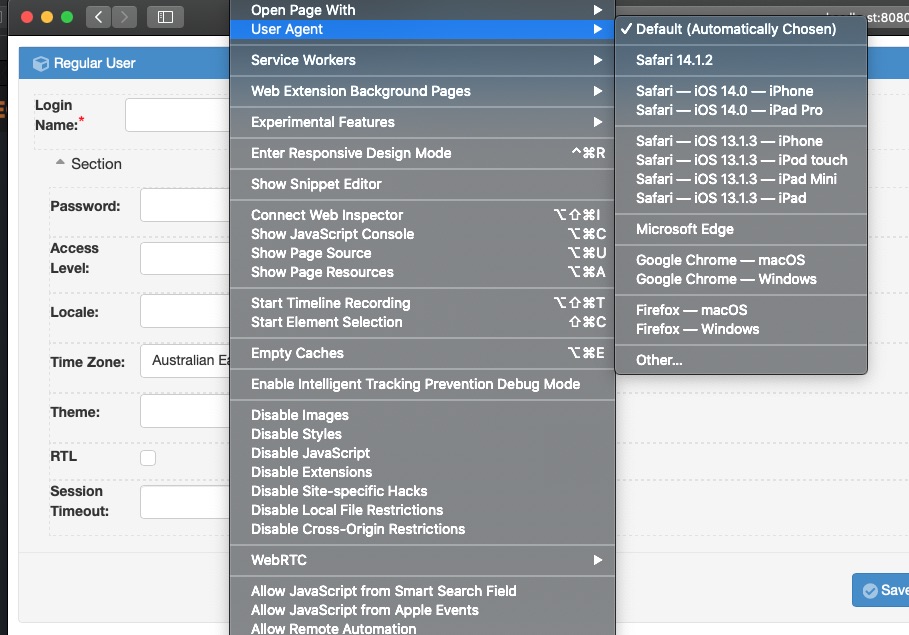Choose Start Element Selection
This screenshot has height=635, width=909.
(422, 322)
